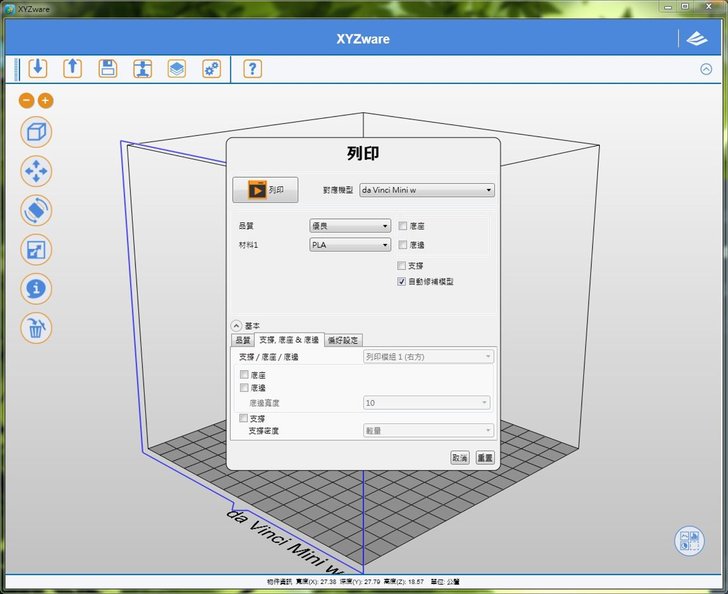This screenshot has width=728, height=594.
Task: Open the PLA material dropdown
Action: pos(350,244)
